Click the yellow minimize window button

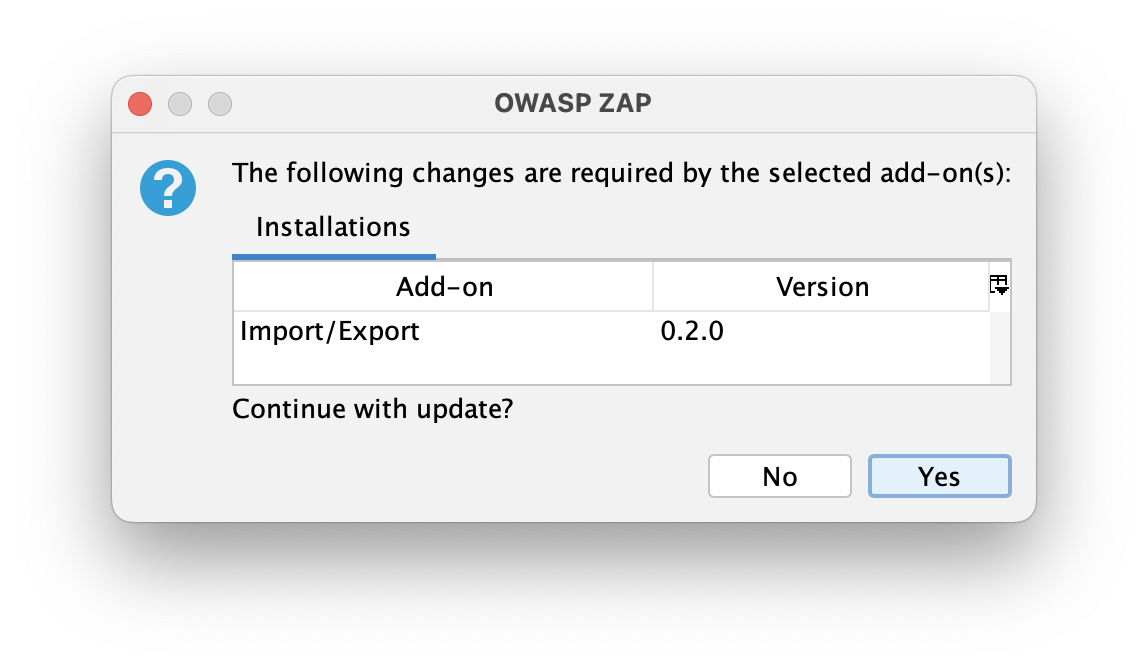point(180,104)
